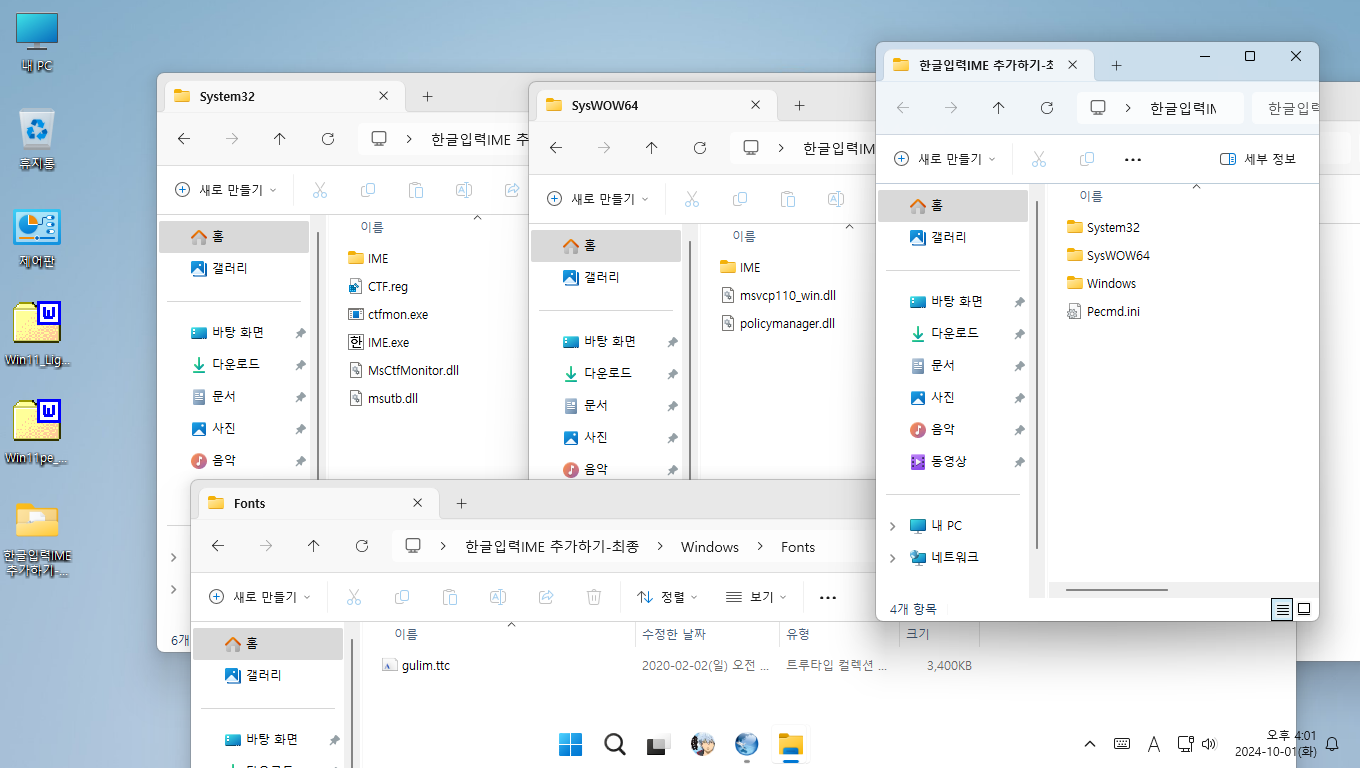
Task: Select the ctfmon.exe file in System32
Action: 397,314
